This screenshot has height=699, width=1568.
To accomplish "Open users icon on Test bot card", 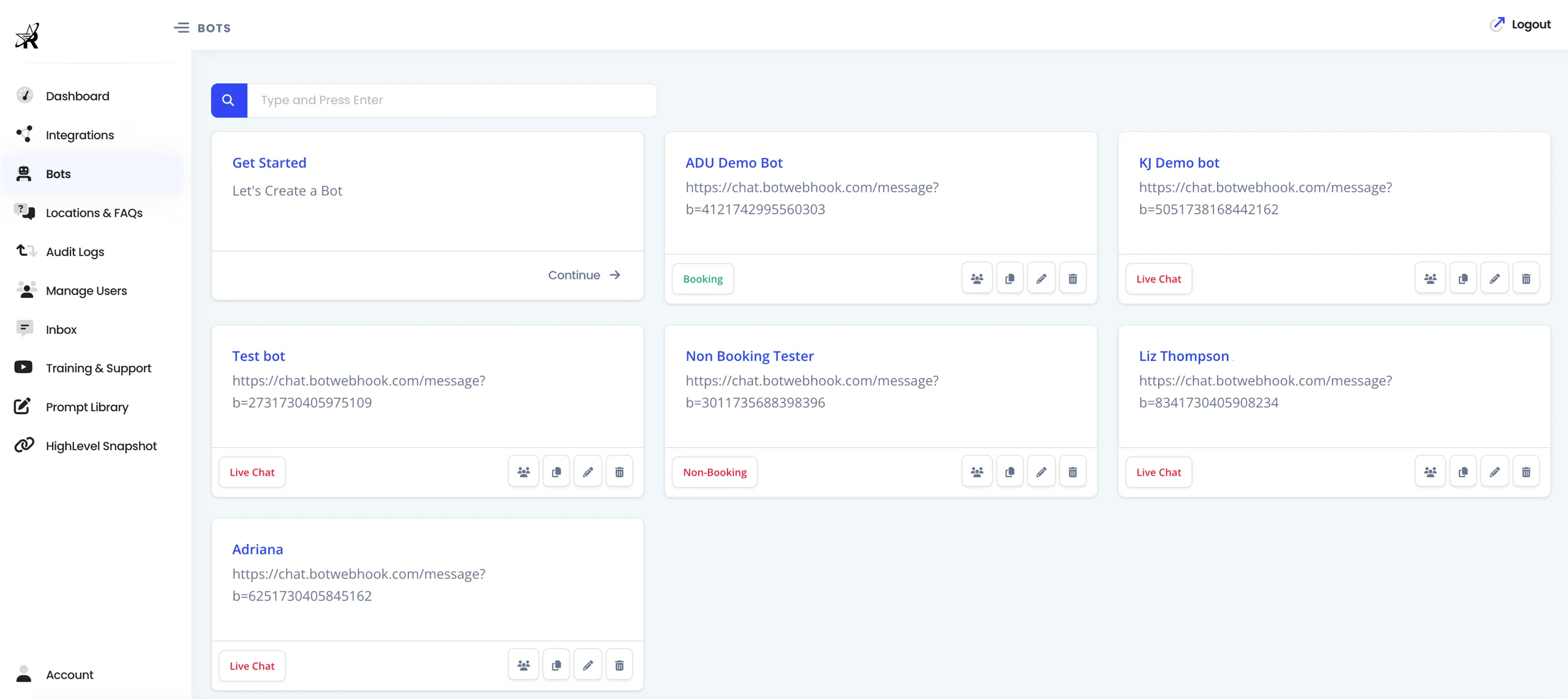I will click(x=523, y=472).
